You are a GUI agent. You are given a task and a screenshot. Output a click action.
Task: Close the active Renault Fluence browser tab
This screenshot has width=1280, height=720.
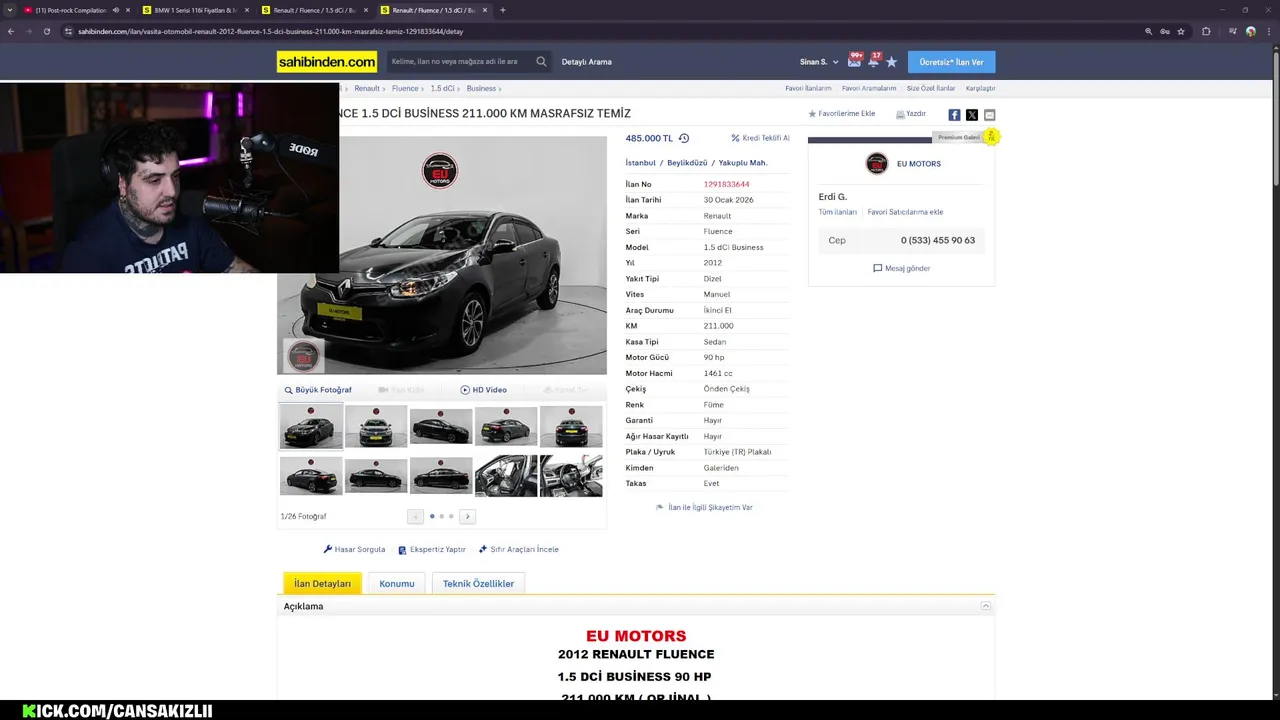pos(484,10)
